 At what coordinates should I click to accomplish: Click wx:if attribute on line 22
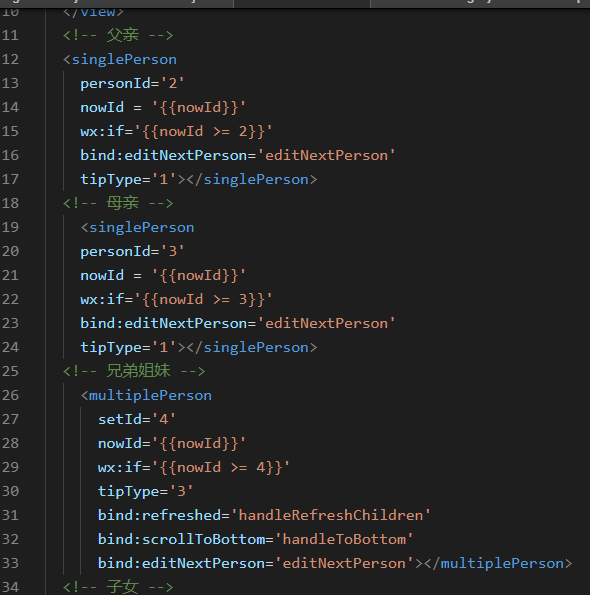(102, 299)
